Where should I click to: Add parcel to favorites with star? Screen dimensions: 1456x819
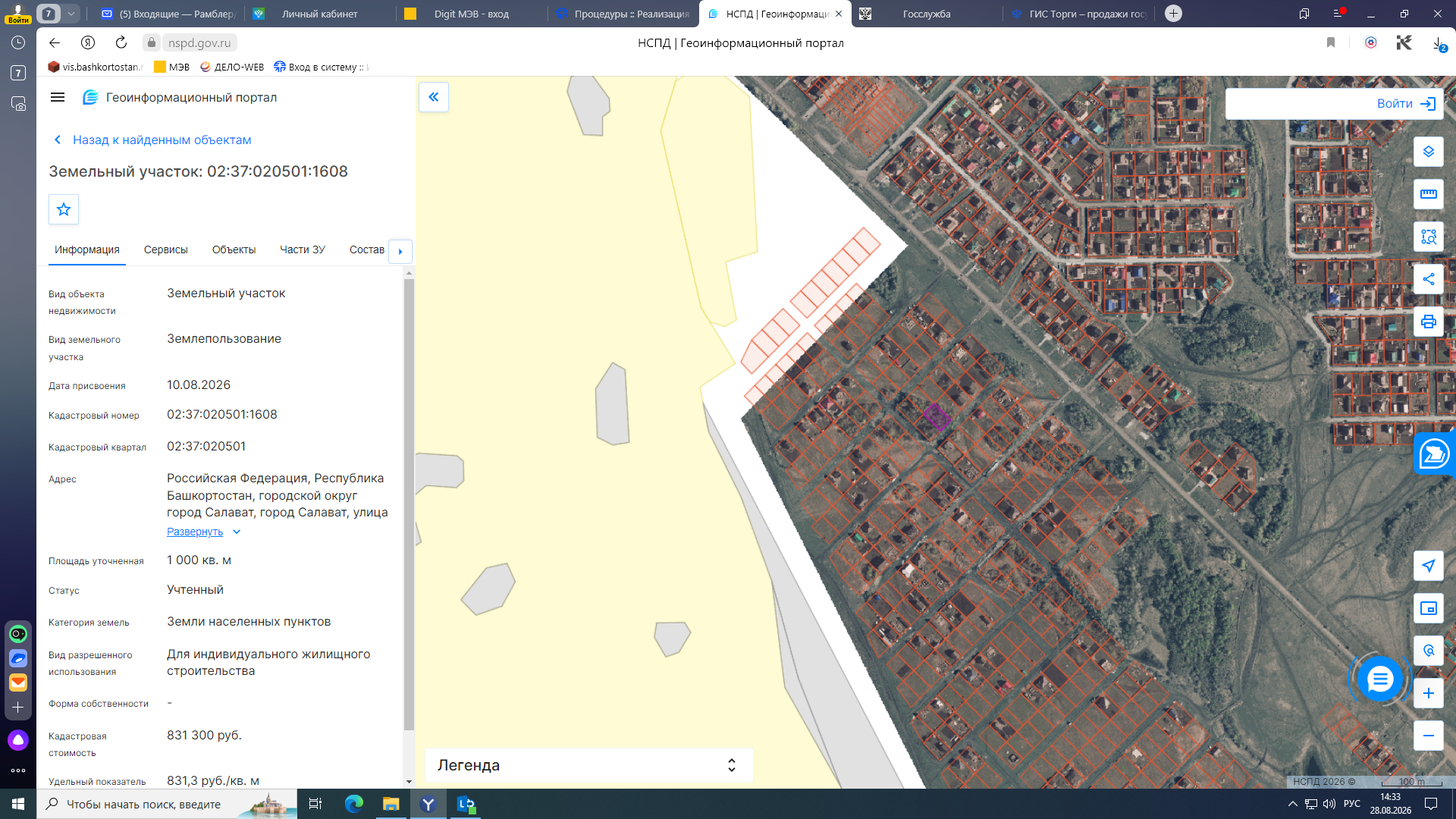coord(64,209)
